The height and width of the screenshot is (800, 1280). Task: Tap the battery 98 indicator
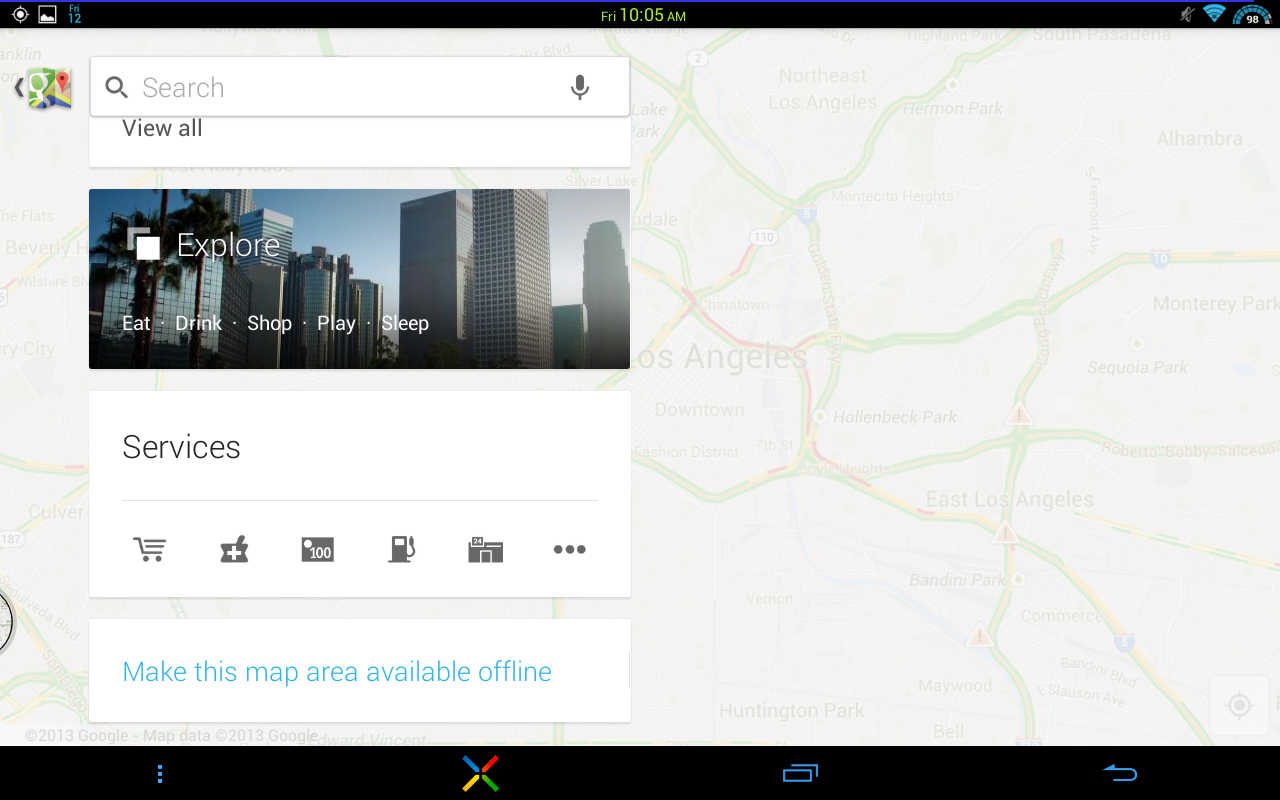click(x=1252, y=15)
